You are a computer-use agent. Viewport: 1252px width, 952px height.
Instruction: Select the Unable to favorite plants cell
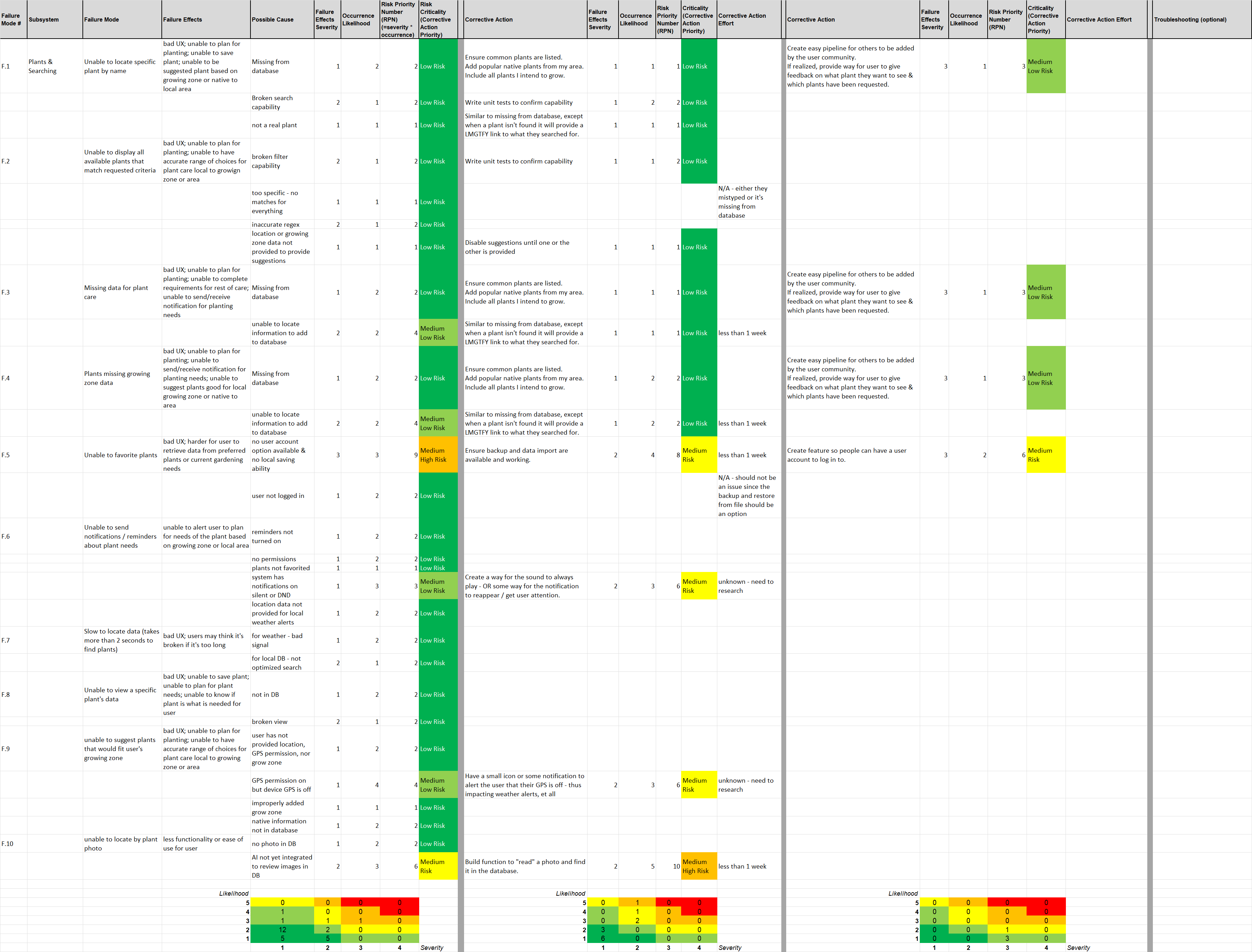tap(121, 455)
